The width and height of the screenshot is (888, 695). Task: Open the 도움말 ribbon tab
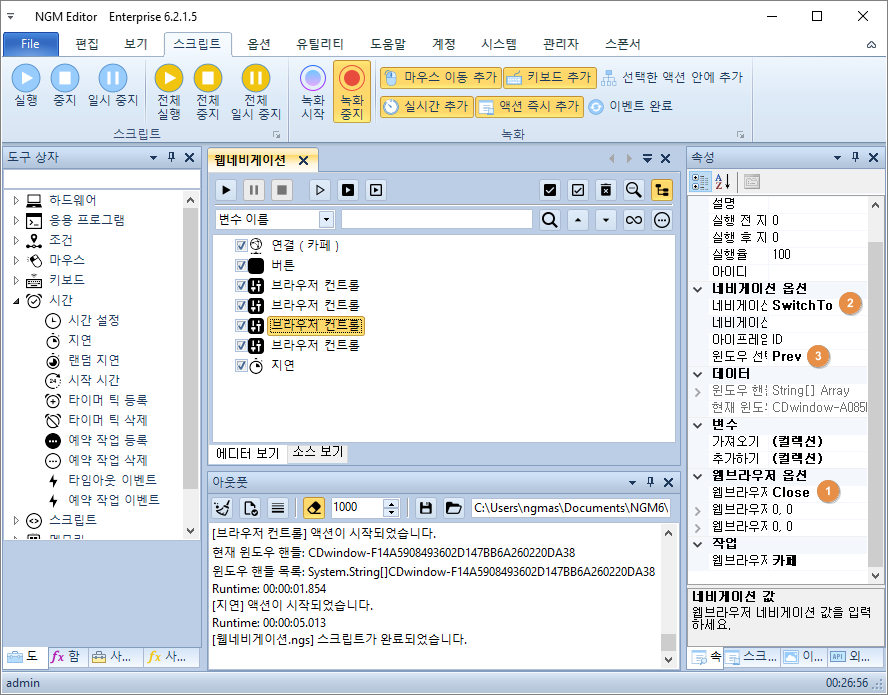coord(388,44)
